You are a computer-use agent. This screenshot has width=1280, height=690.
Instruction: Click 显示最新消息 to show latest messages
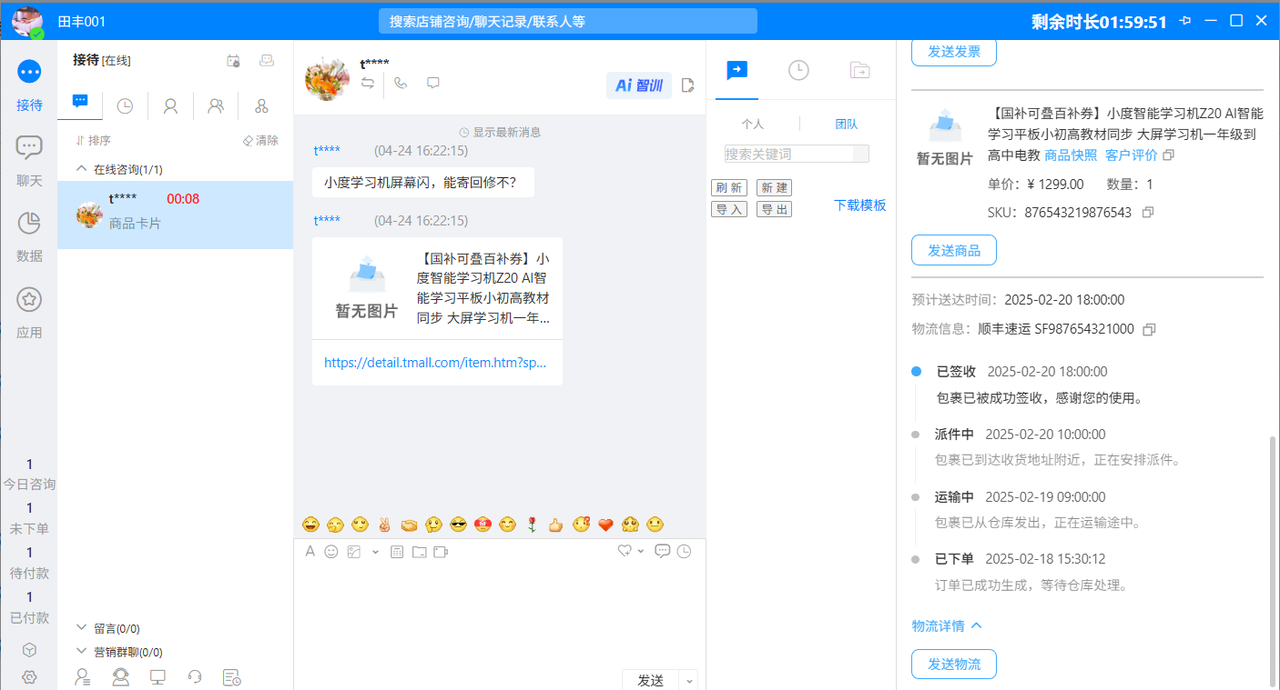tap(500, 132)
